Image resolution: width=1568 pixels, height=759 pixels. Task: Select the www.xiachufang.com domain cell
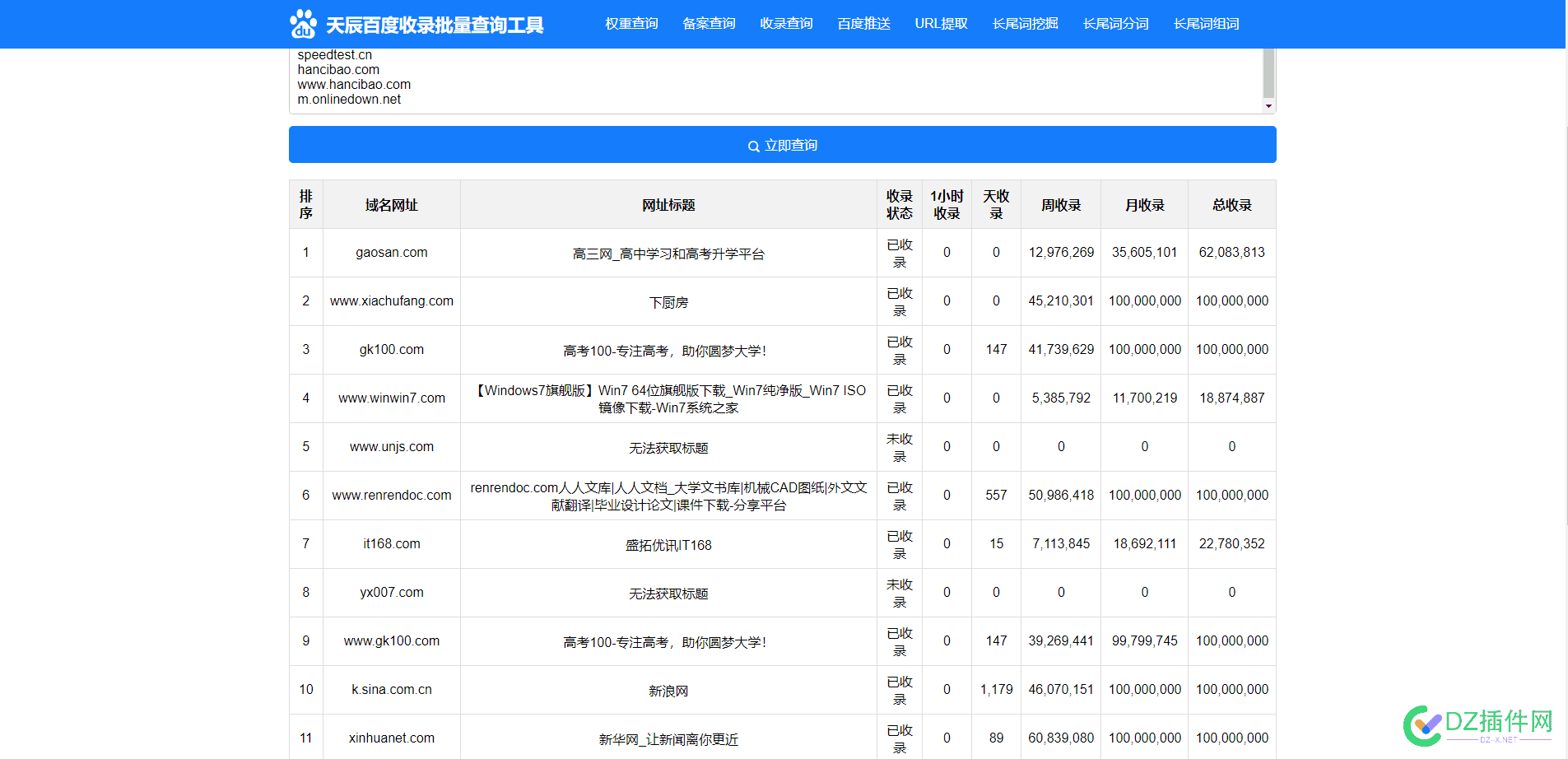[x=392, y=301]
